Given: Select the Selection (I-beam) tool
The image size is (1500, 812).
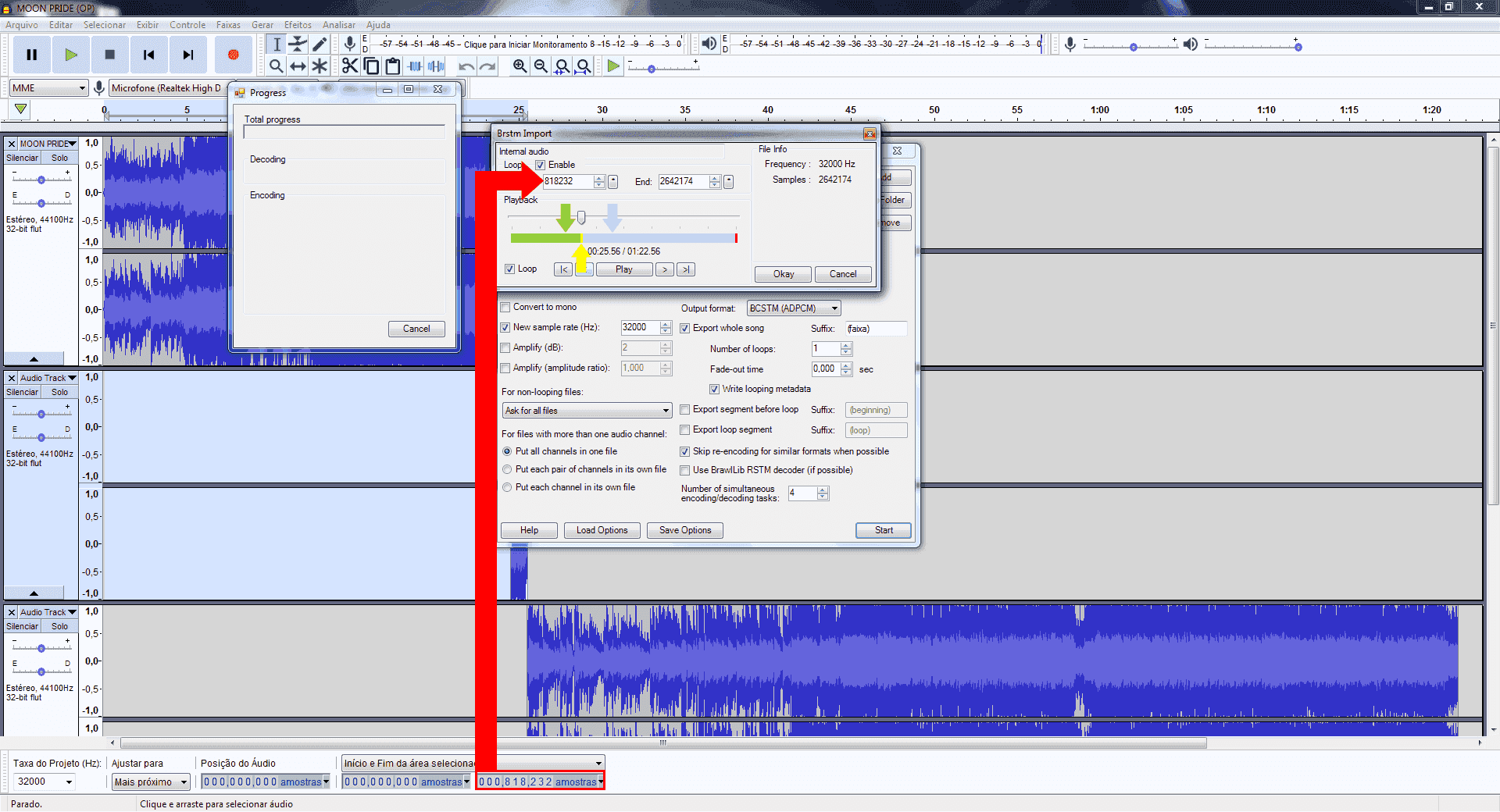Looking at the screenshot, I should click(x=277, y=45).
